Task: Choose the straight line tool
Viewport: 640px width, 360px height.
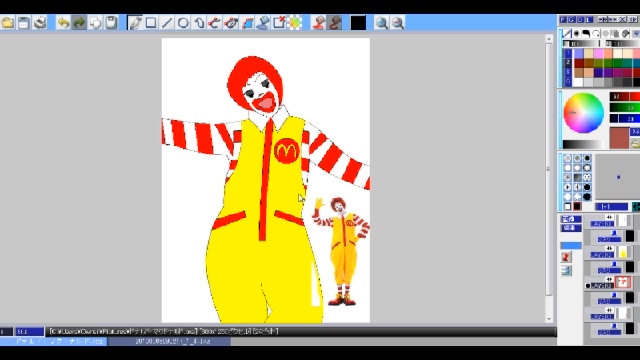Action: point(167,22)
